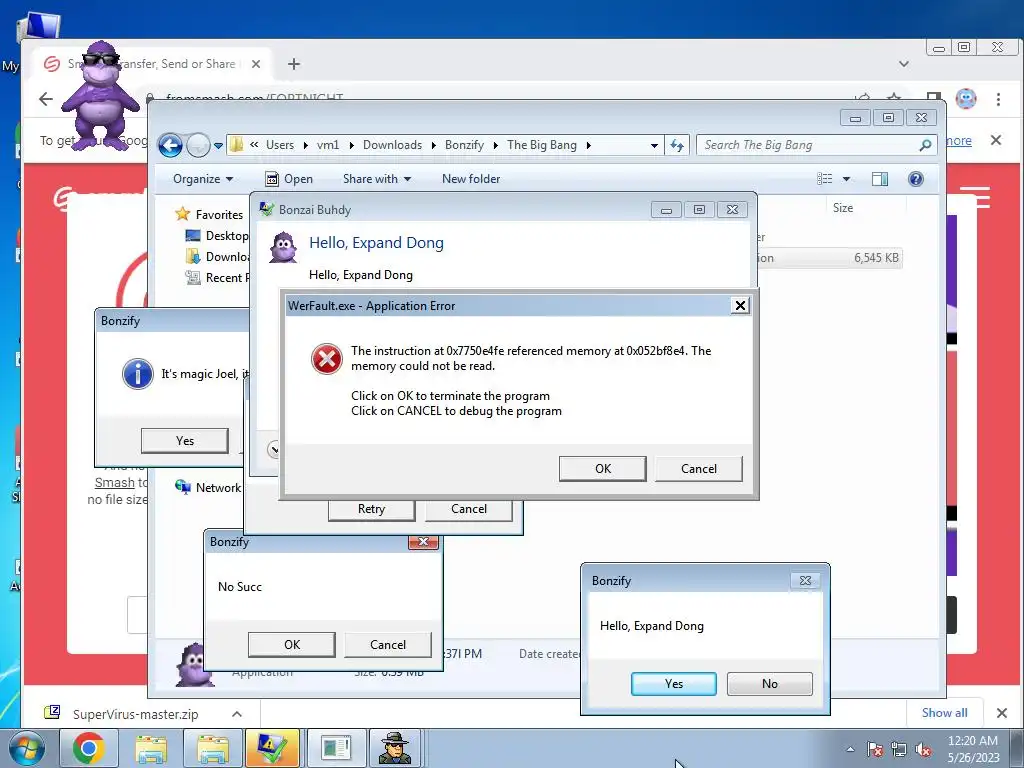The image size is (1024, 768).
Task: Click No in the Hello Expand Dong dialog
Action: (769, 684)
